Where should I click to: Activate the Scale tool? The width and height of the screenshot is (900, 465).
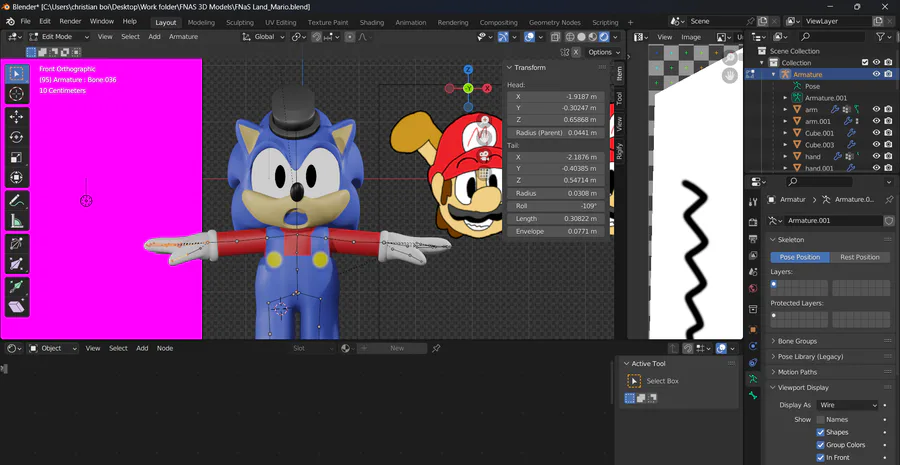[17, 157]
